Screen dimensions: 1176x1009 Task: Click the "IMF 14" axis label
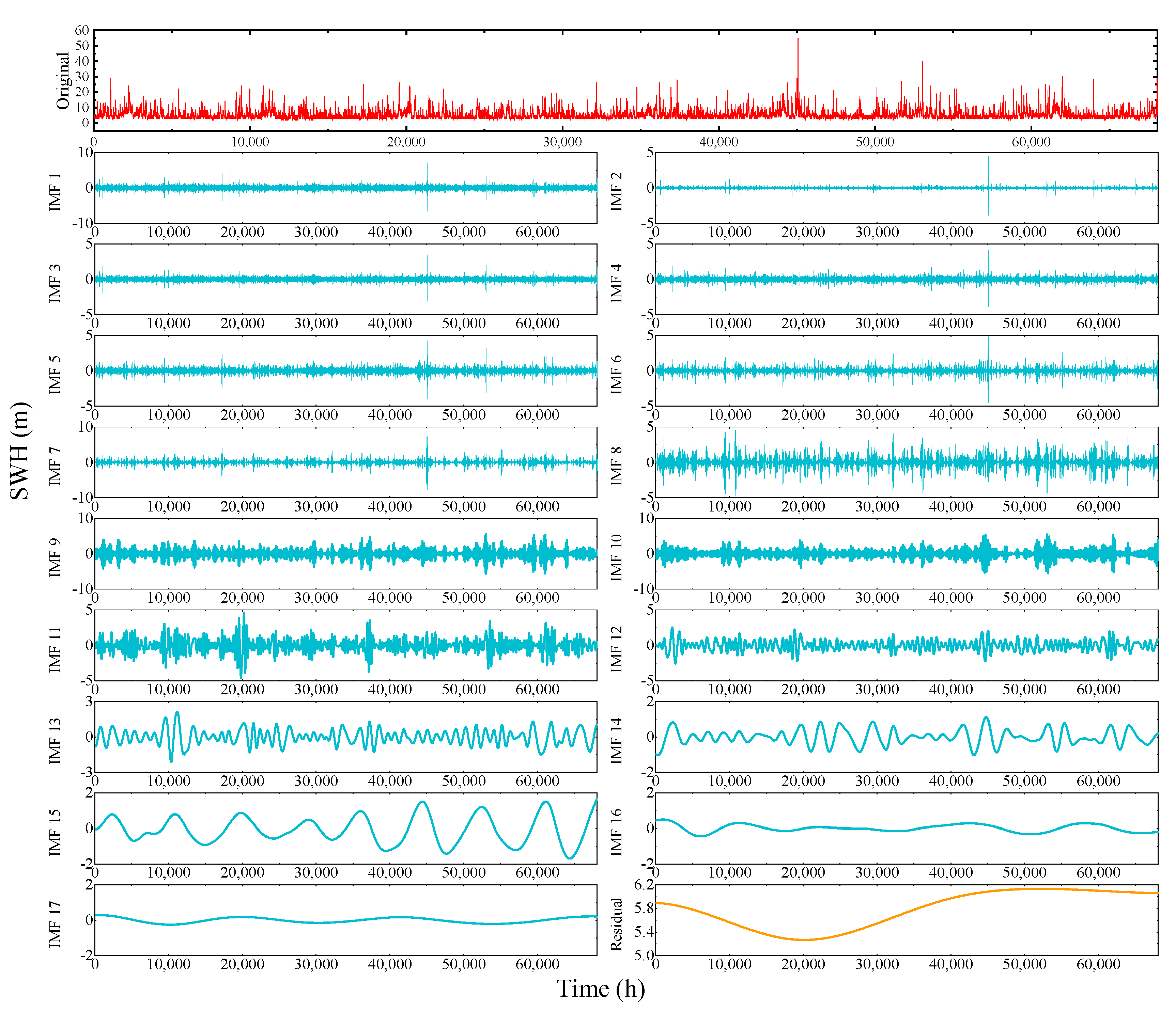tap(616, 741)
